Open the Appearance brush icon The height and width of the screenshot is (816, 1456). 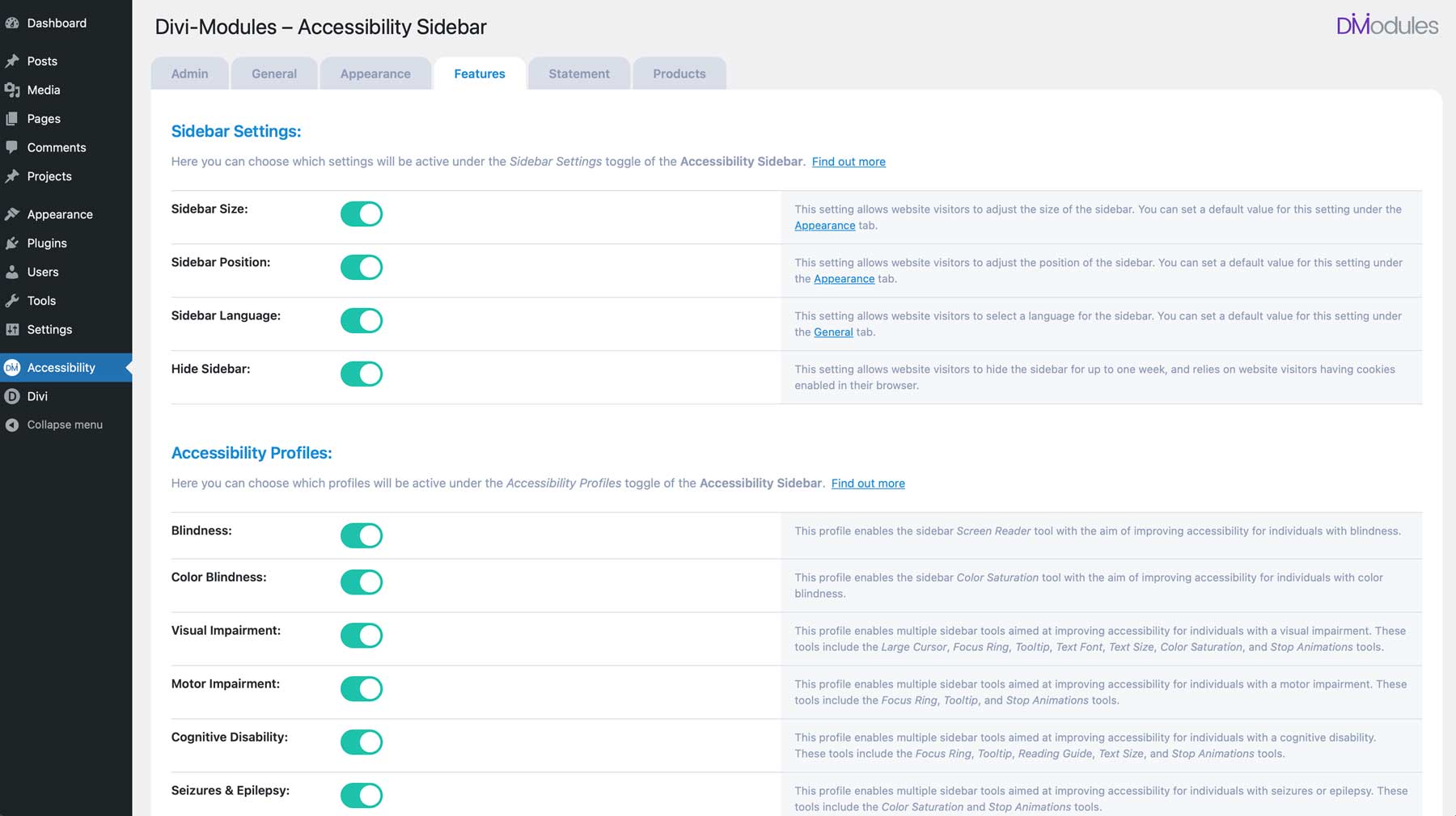point(12,214)
